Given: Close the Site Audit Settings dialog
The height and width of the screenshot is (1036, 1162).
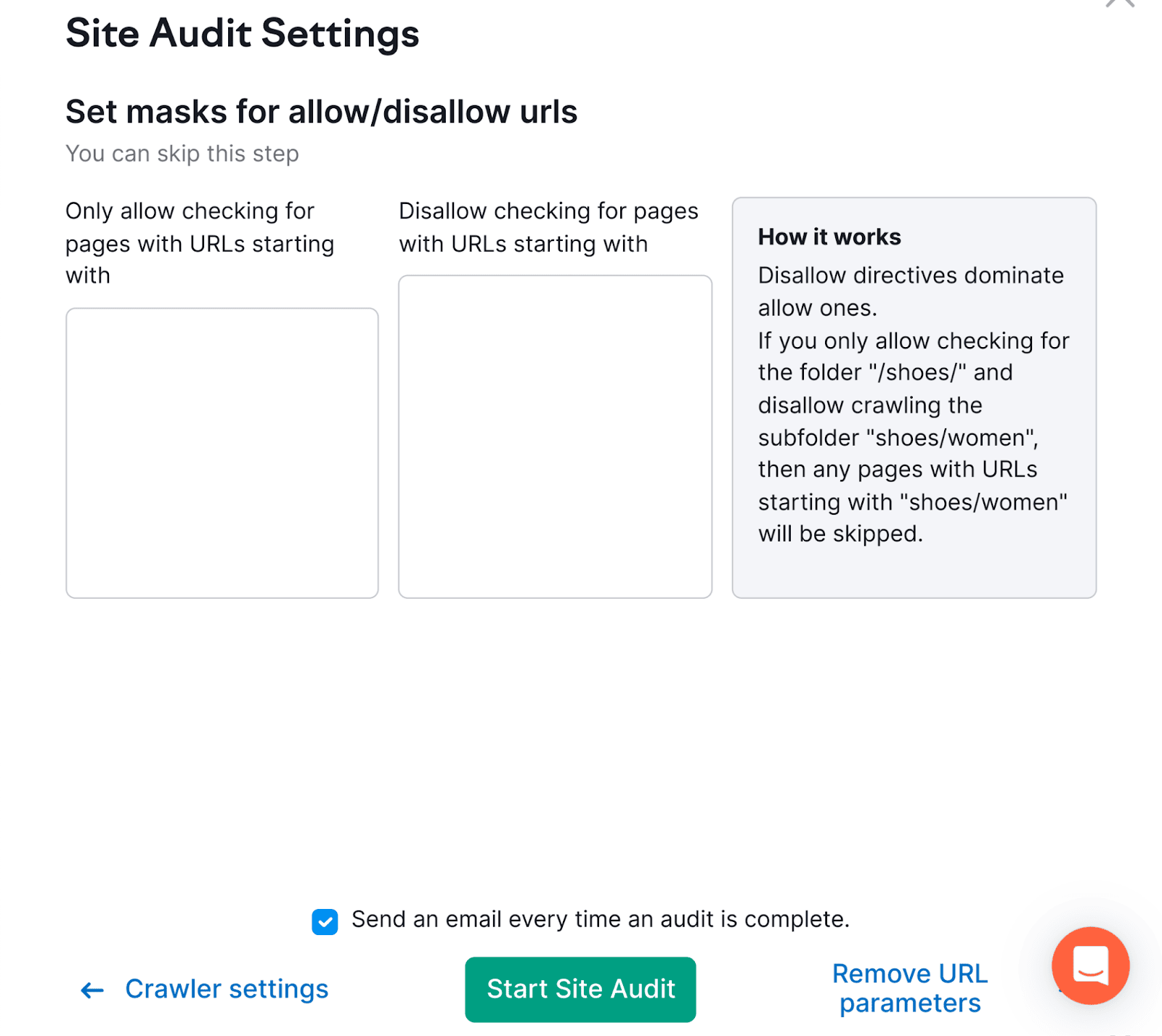Looking at the screenshot, I should point(1119,2).
